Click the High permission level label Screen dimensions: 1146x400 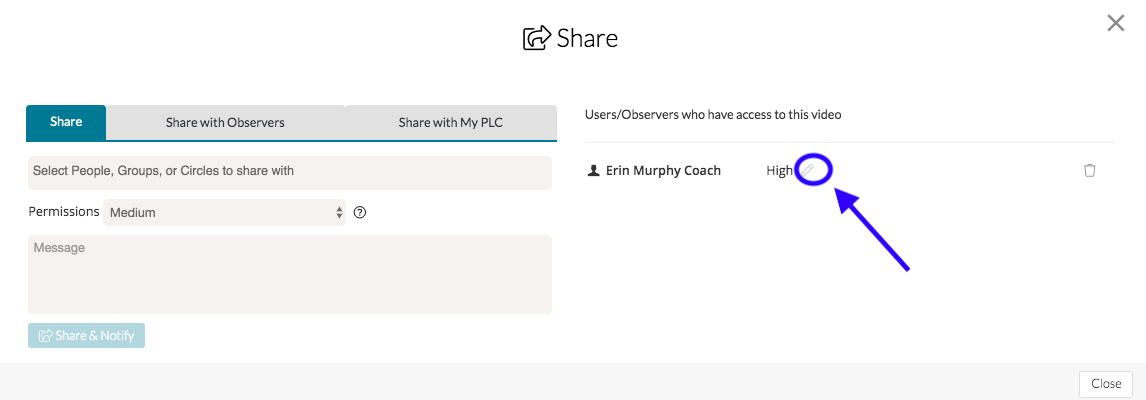pyautogui.click(x=779, y=170)
